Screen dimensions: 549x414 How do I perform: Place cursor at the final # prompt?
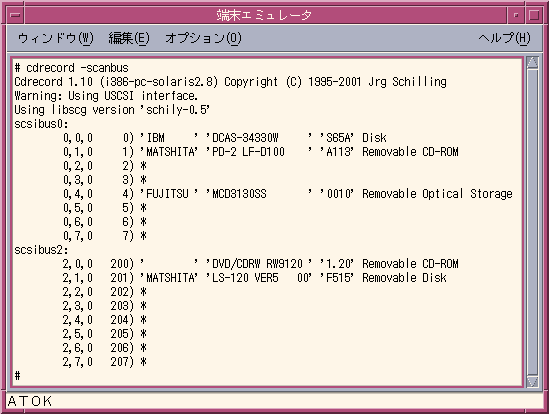pyautogui.click(x=17, y=376)
